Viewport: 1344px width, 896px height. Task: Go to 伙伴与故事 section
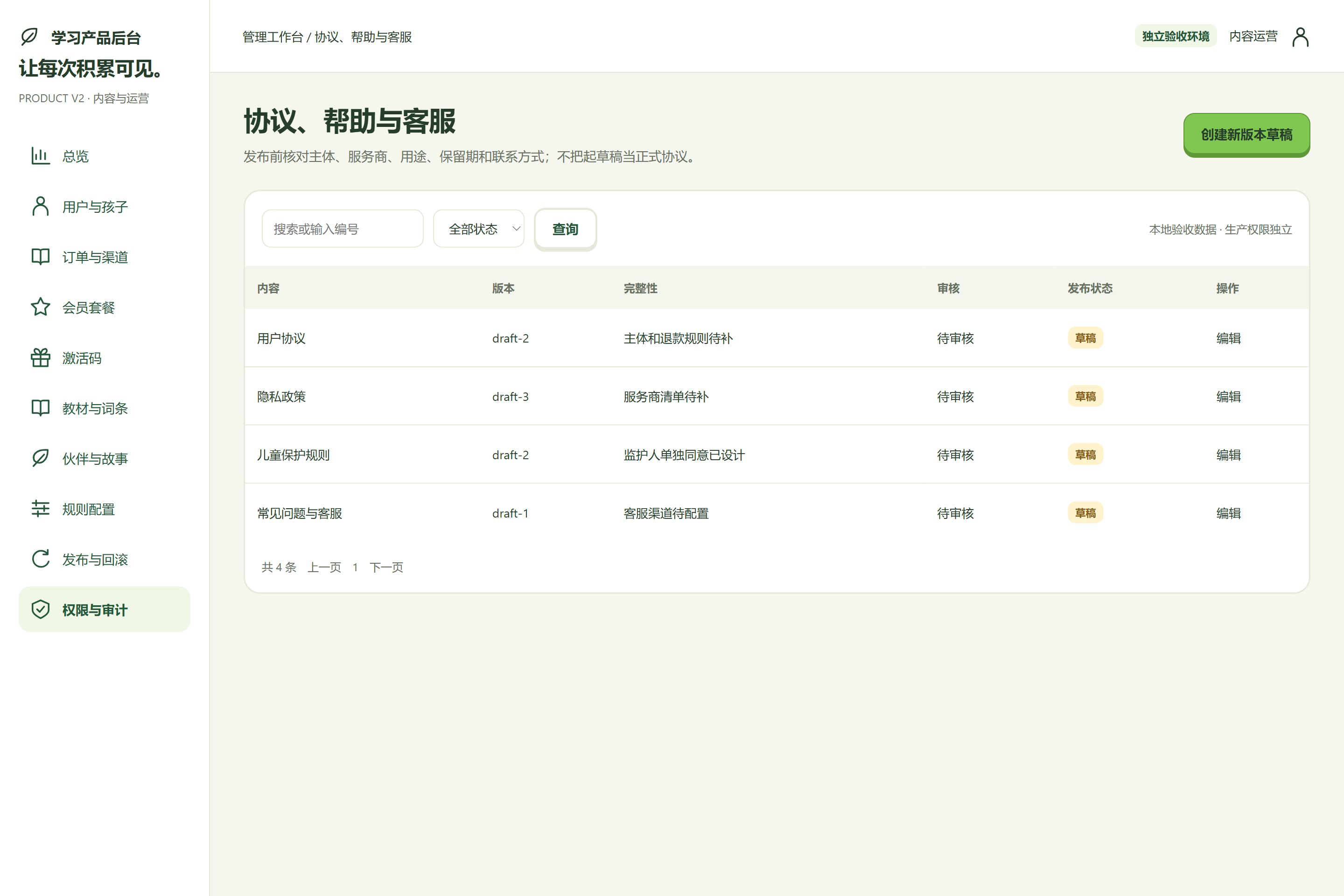pyautogui.click(x=105, y=458)
